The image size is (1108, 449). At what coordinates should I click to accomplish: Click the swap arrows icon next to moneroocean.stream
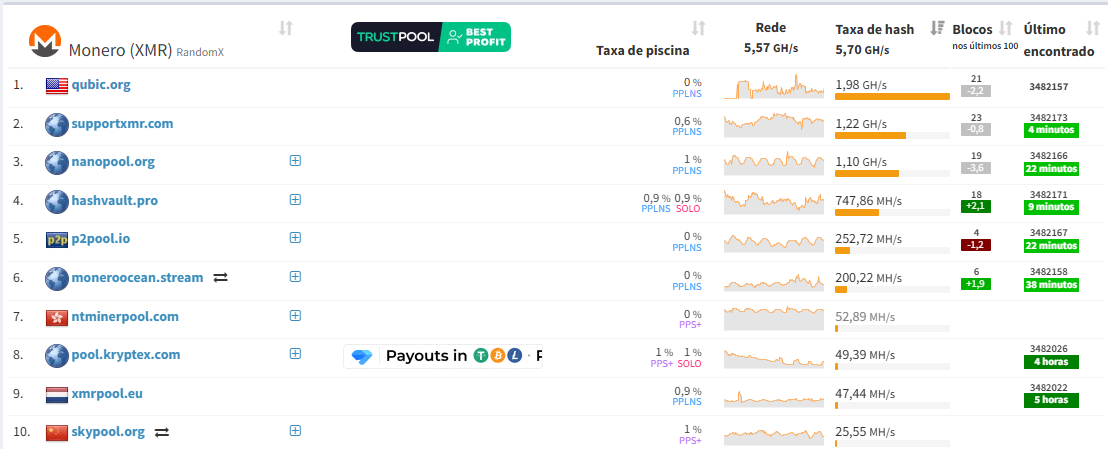(220, 278)
